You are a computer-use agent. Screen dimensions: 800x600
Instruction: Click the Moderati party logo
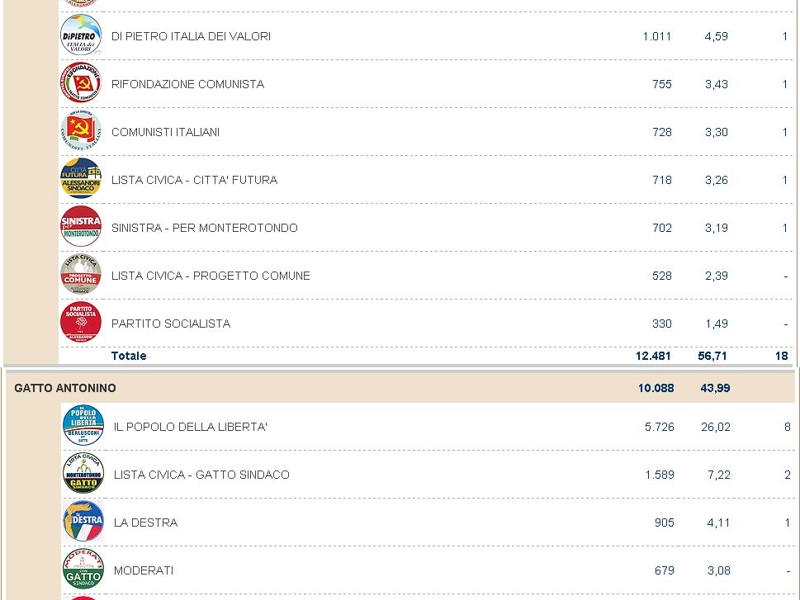coord(83,570)
